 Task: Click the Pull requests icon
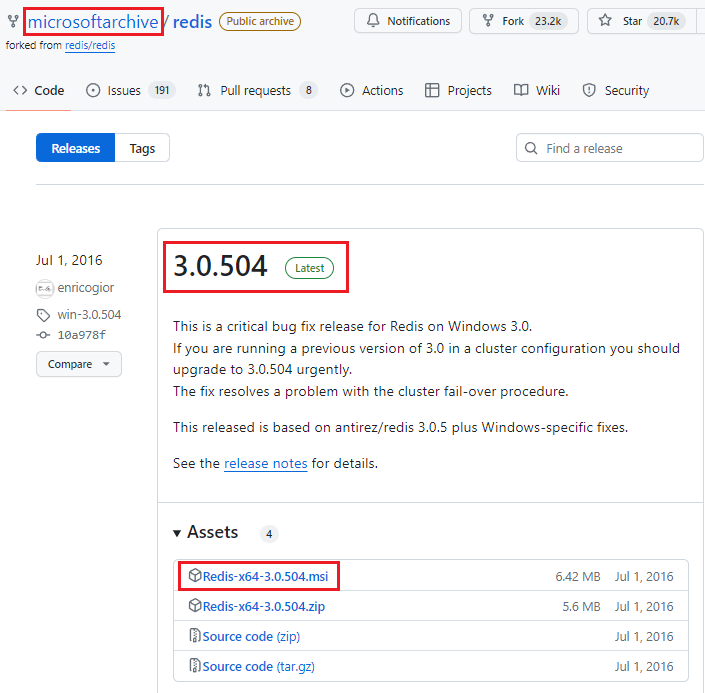pos(204,90)
